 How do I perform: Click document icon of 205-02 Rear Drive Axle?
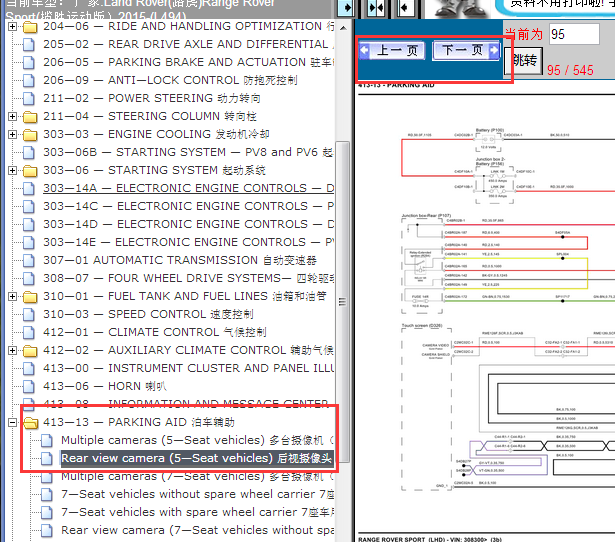(29, 44)
